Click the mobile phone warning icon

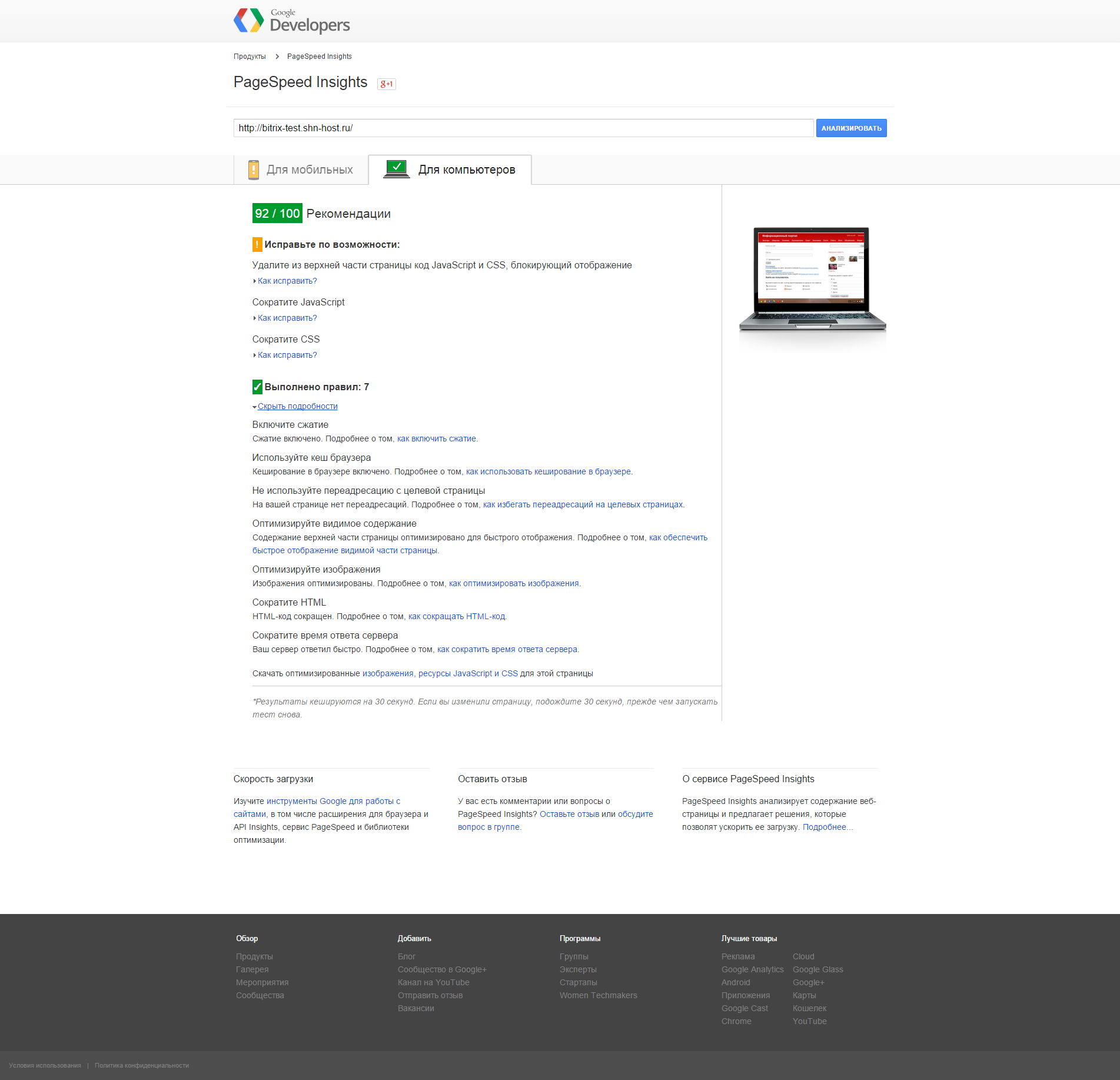(x=254, y=170)
